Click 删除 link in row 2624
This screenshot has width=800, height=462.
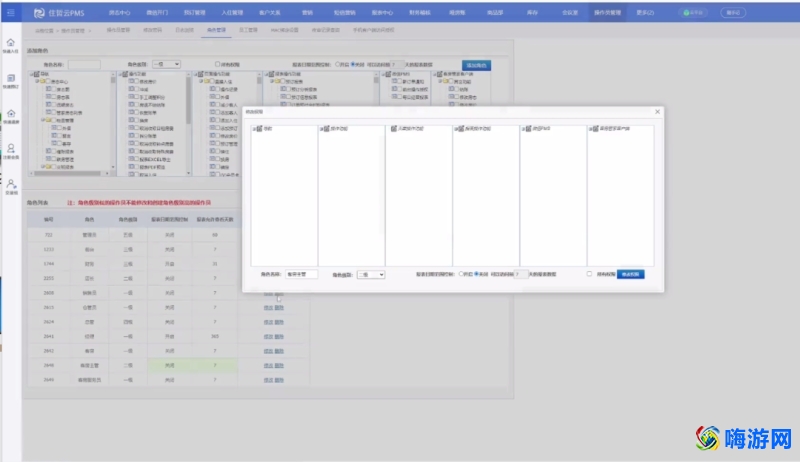pyautogui.click(x=279, y=322)
